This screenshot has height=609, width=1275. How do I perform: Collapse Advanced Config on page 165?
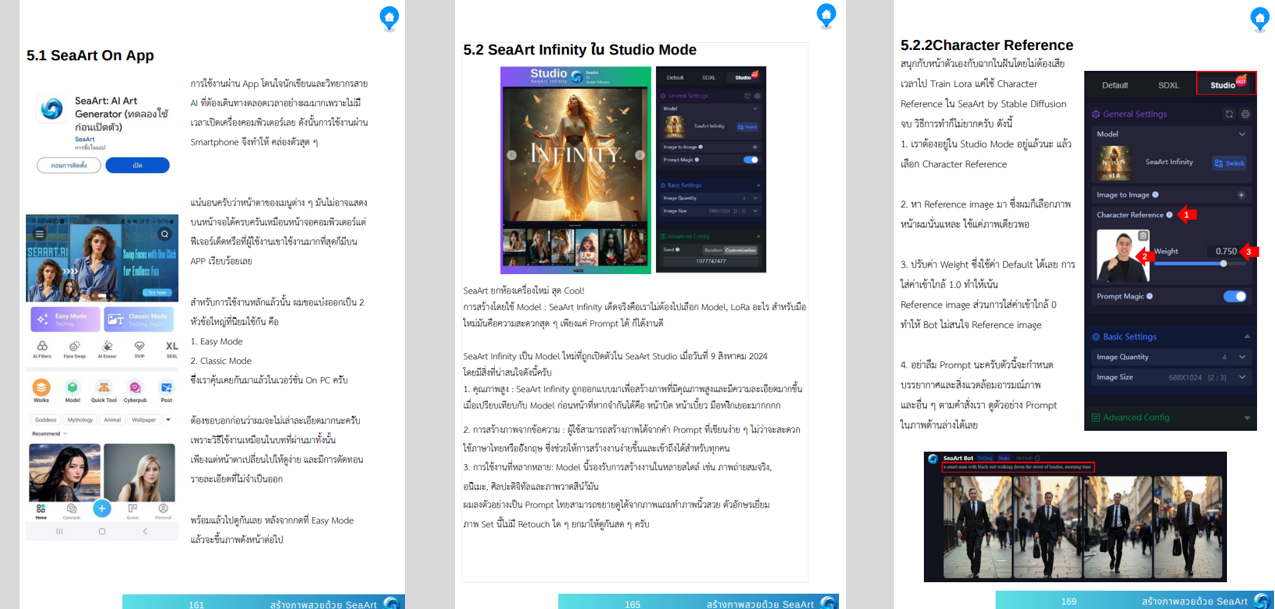(758, 236)
